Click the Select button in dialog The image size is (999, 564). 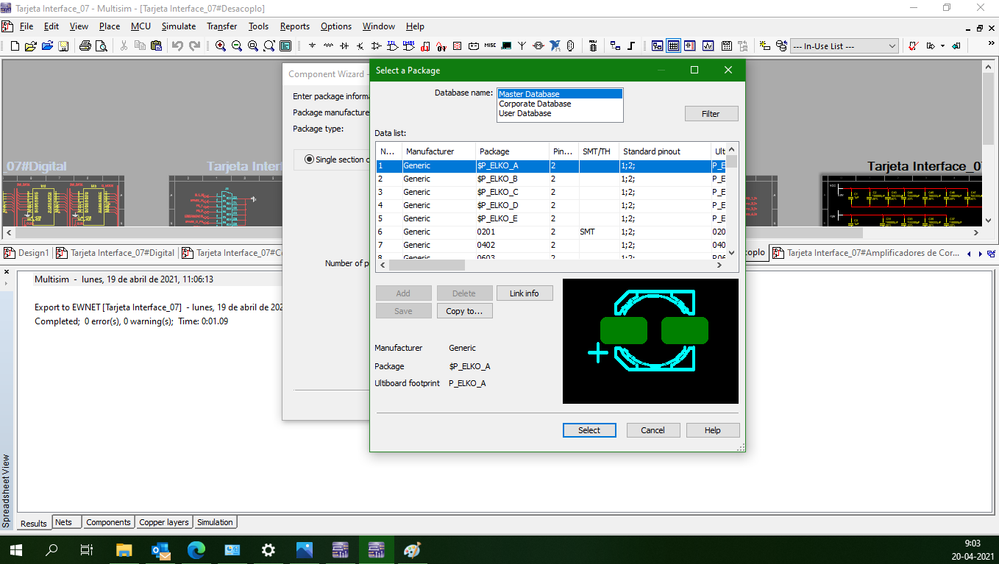[589, 430]
